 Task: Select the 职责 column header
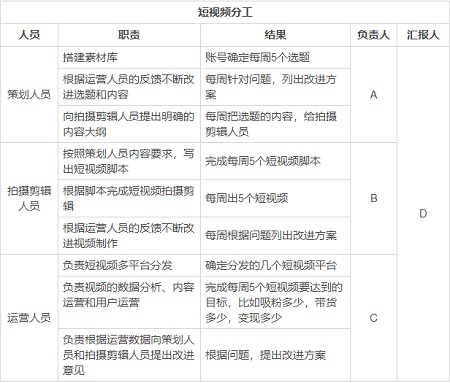point(129,35)
